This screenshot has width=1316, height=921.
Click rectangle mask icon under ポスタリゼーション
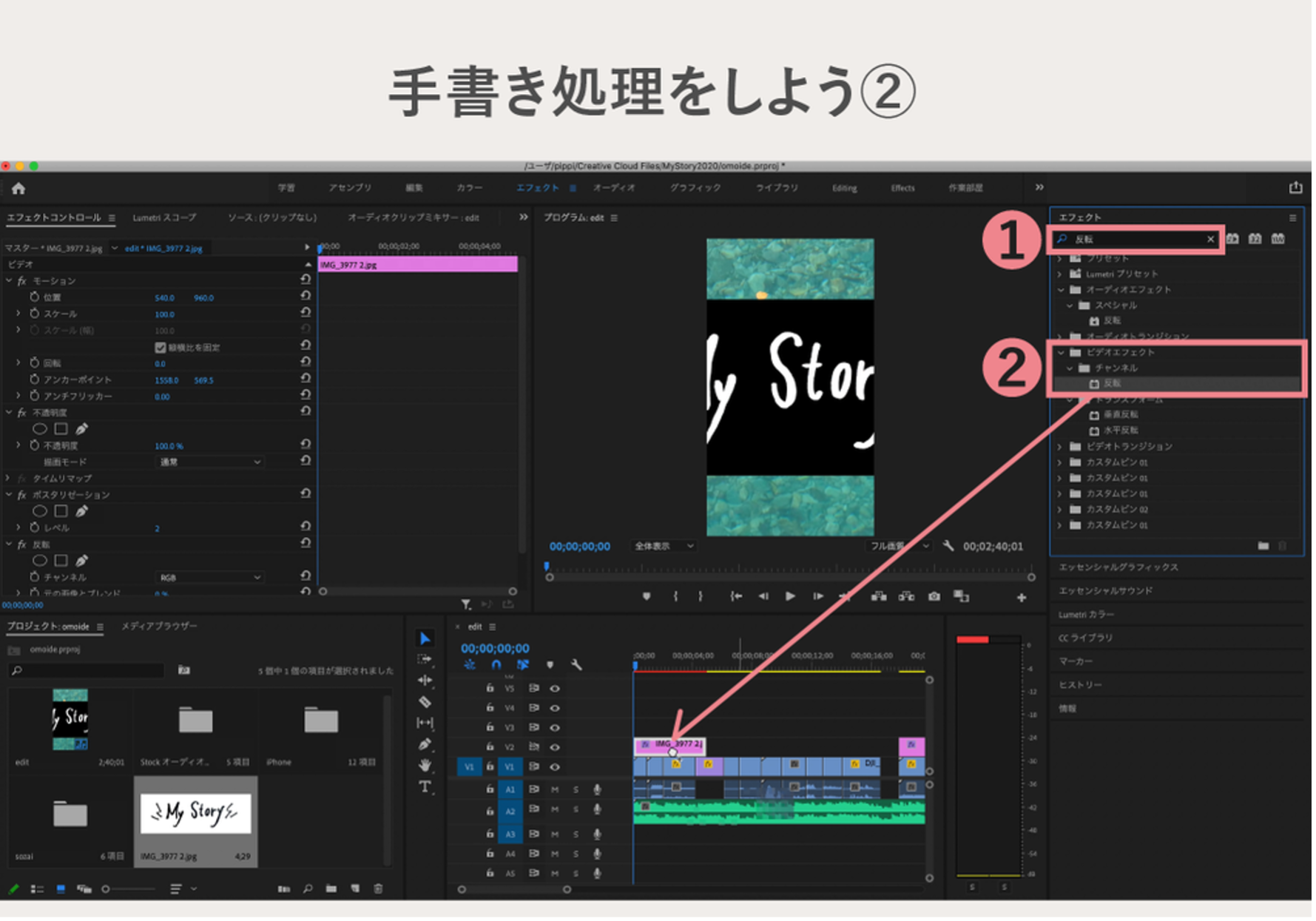(61, 513)
